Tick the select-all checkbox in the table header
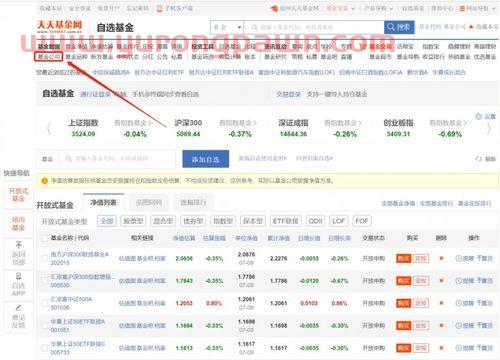500x360 pixels. [x=44, y=238]
